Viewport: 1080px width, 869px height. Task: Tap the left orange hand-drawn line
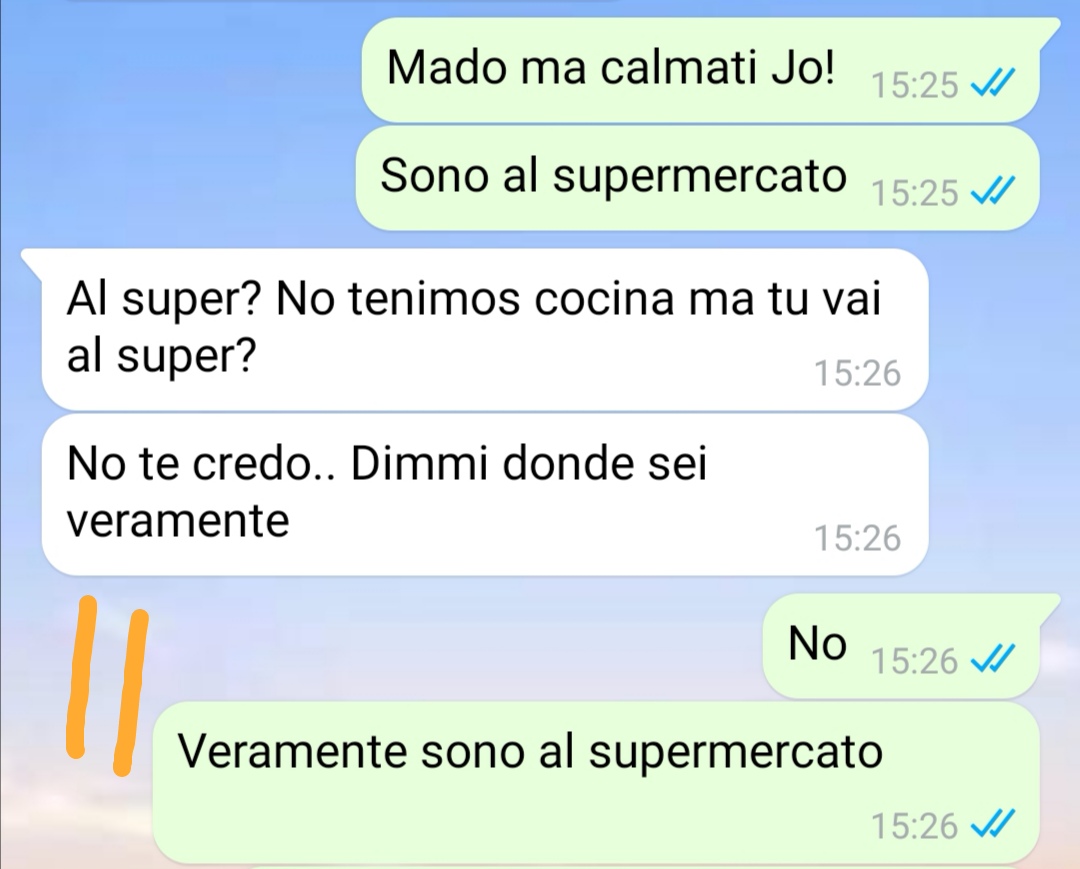click(x=81, y=677)
